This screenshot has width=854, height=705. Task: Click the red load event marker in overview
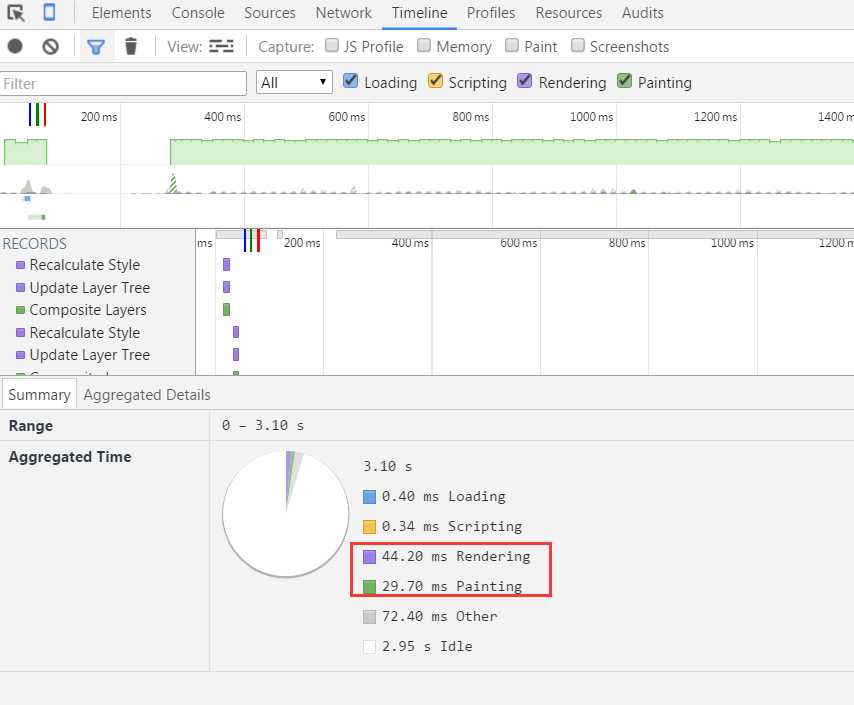45,114
